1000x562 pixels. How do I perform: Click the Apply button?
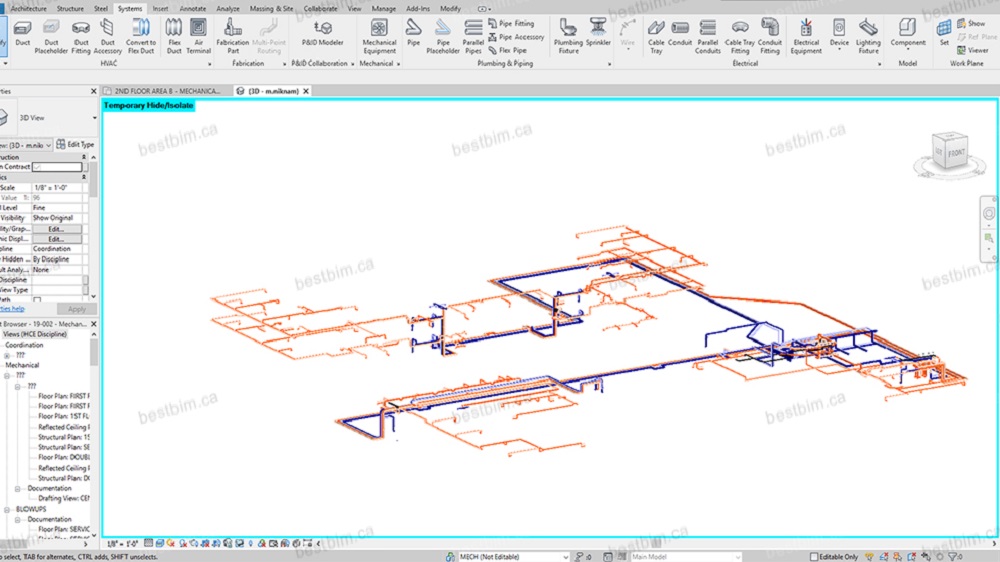(77, 309)
